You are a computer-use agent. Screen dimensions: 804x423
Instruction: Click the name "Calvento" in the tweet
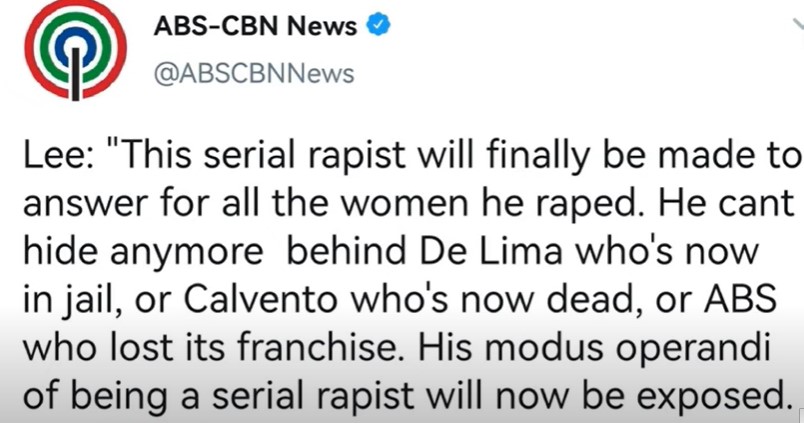(x=259, y=299)
